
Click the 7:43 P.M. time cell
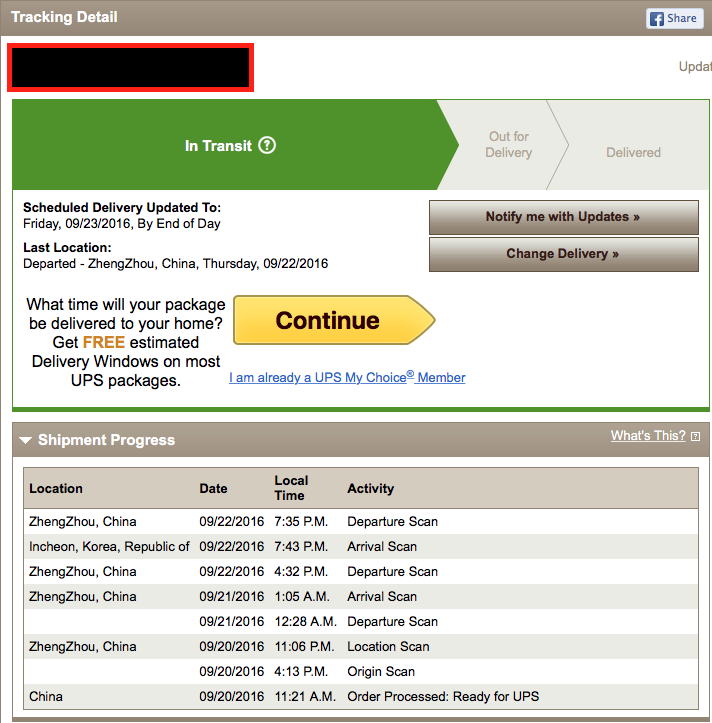[301, 546]
